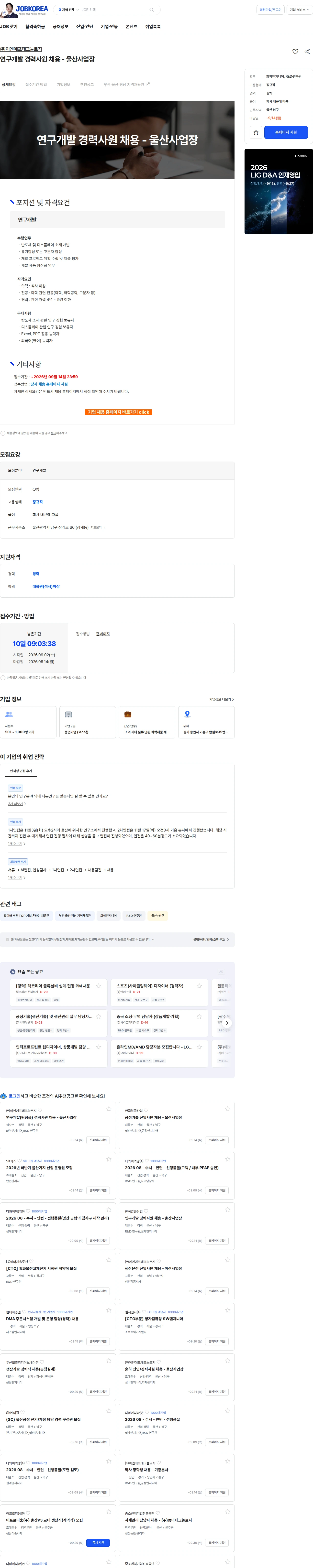Click the search magnifier icon
This screenshot has width=313, height=1568.
[x=151, y=10]
